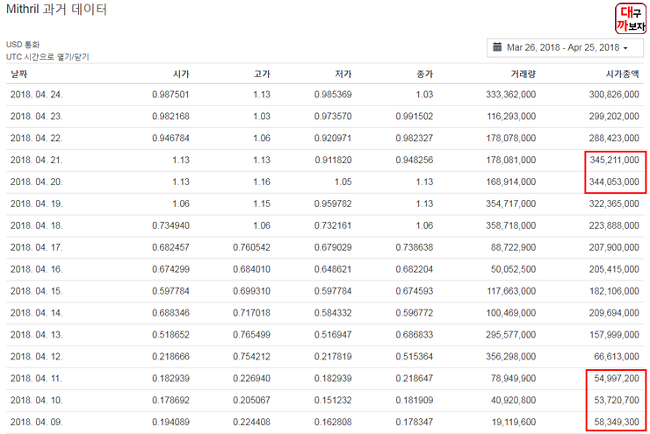Click market cap value 58,349,300

click(x=617, y=422)
